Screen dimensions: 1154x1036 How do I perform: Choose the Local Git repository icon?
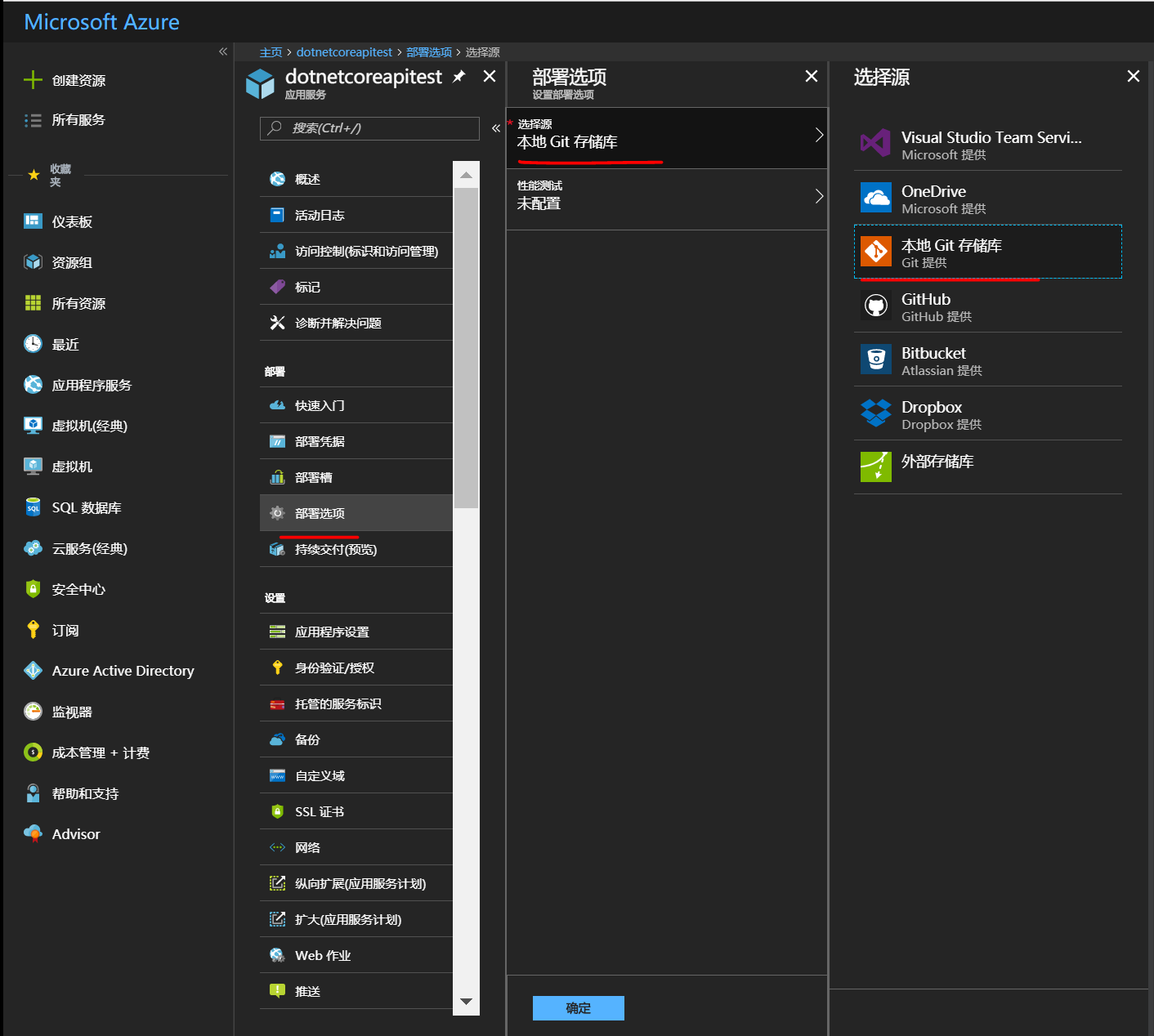[x=876, y=252]
